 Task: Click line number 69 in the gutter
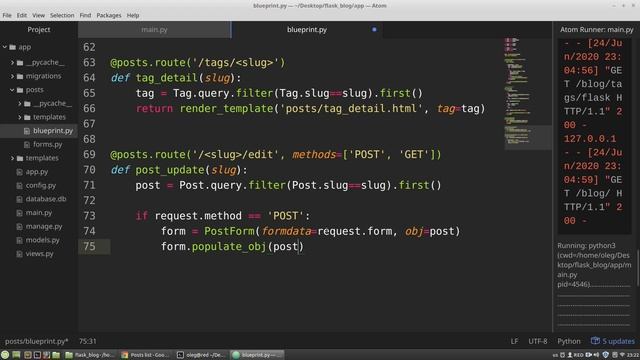pyautogui.click(x=89, y=155)
